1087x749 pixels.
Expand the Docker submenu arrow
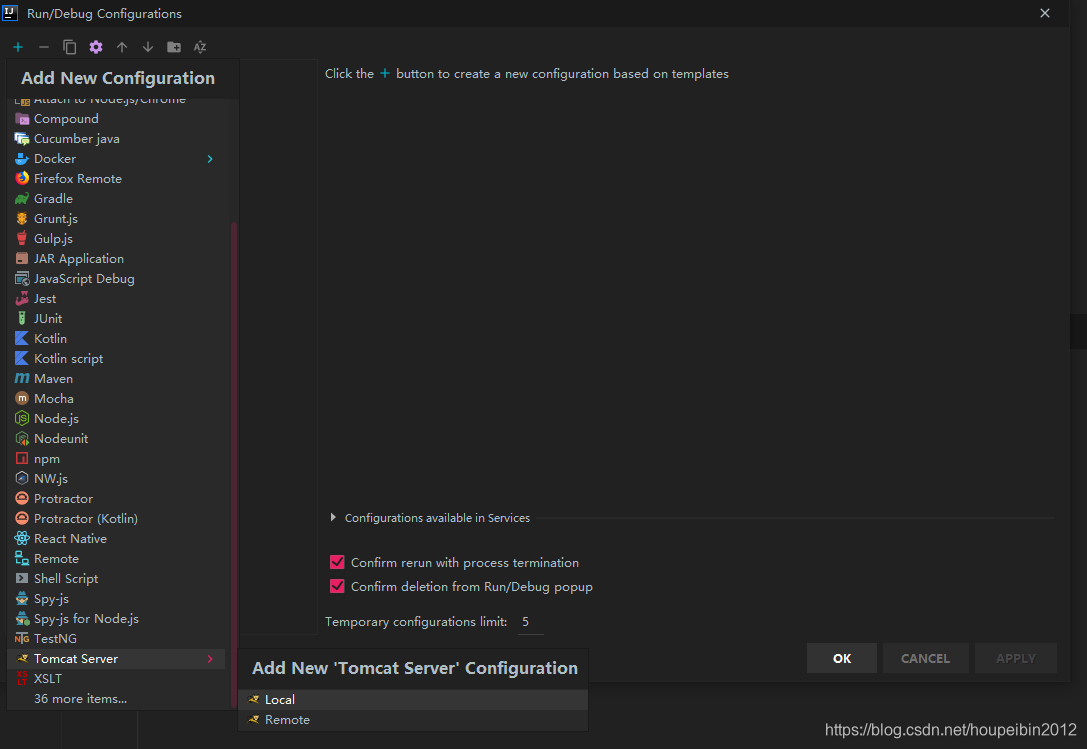coord(210,159)
